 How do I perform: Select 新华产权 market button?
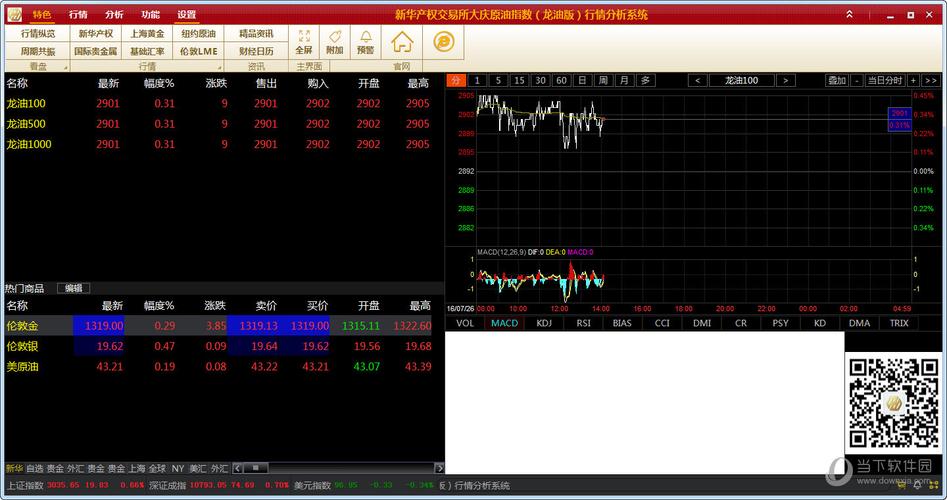(95, 34)
